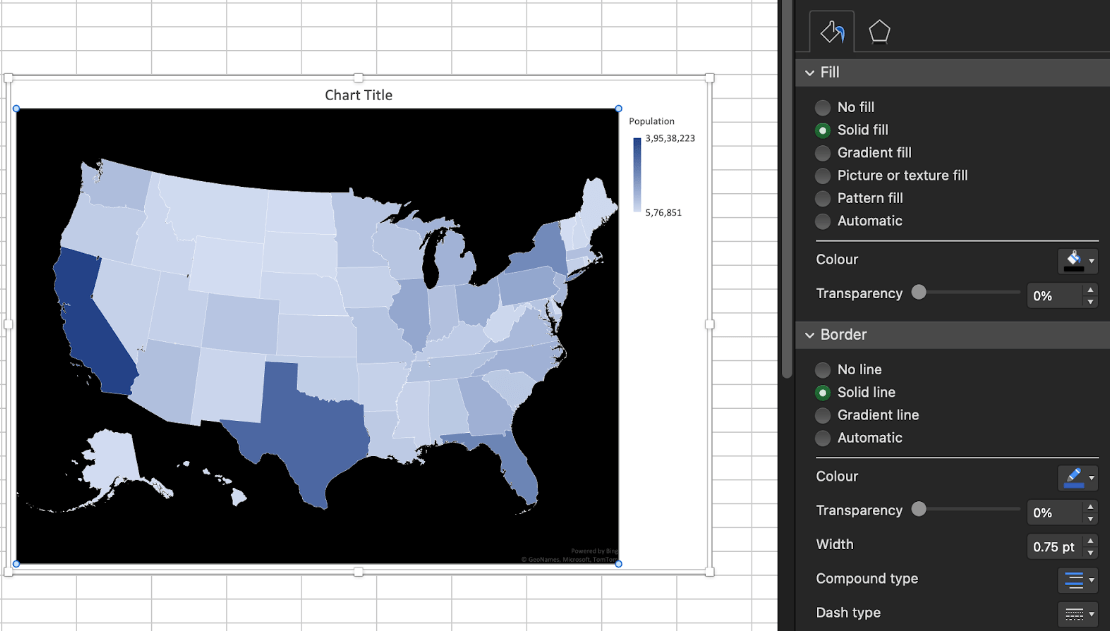Click the Width 0.75 pt field

1054,546
